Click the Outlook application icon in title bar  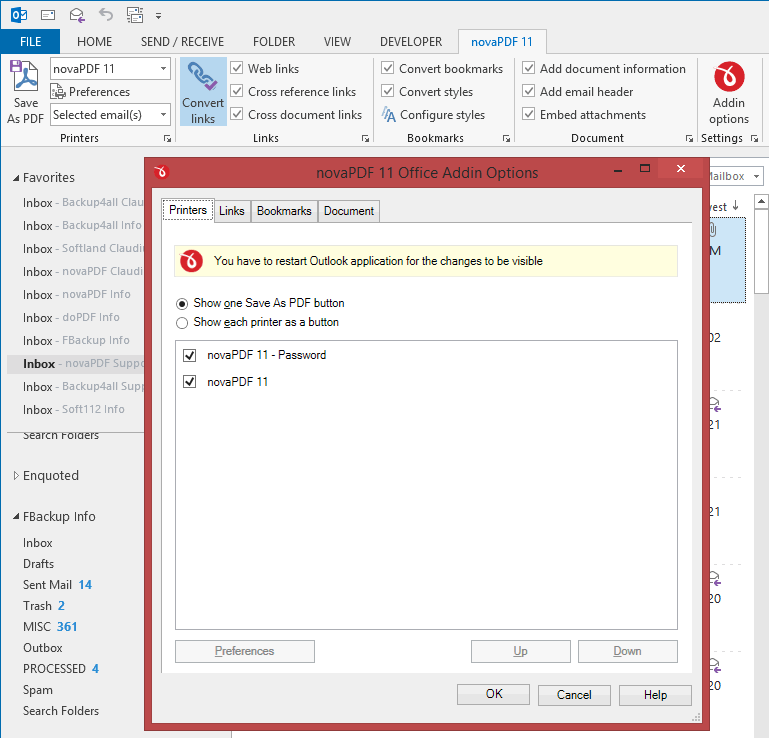point(19,15)
